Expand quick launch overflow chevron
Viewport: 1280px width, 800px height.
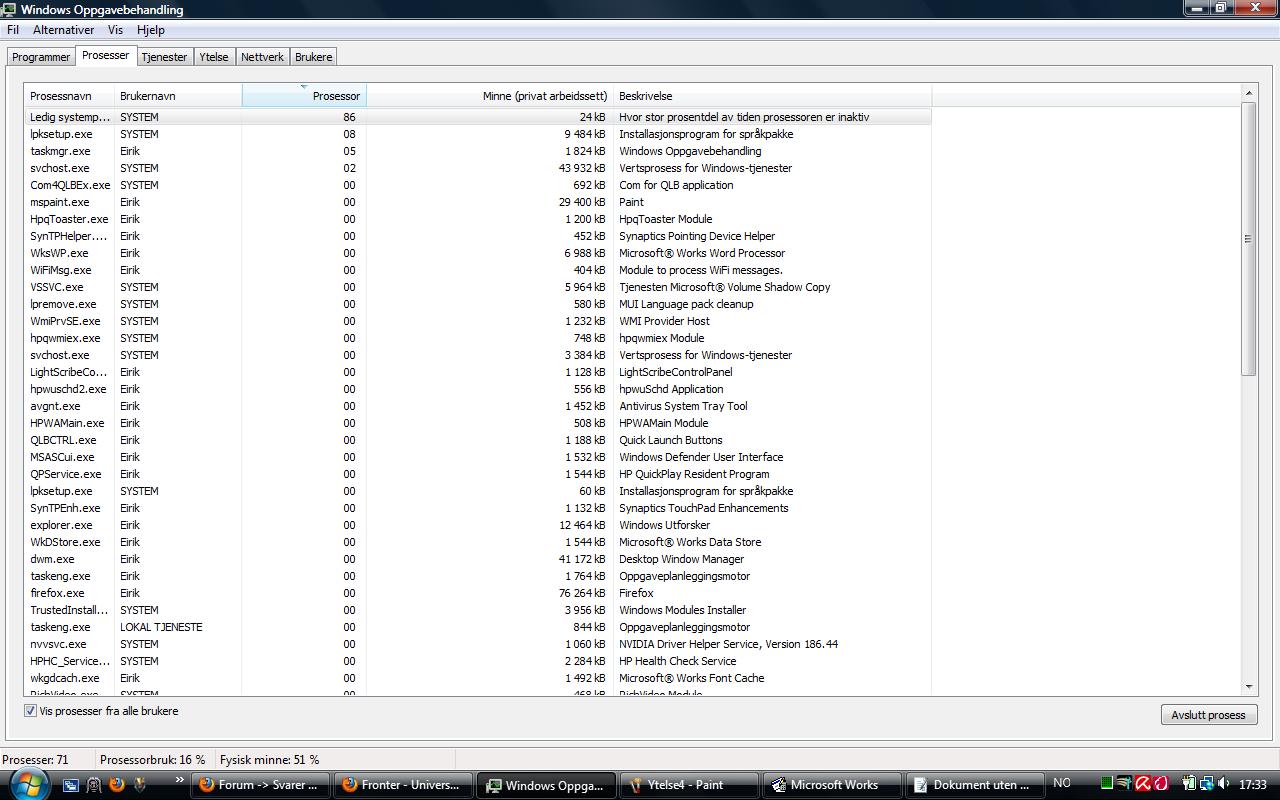(179, 780)
